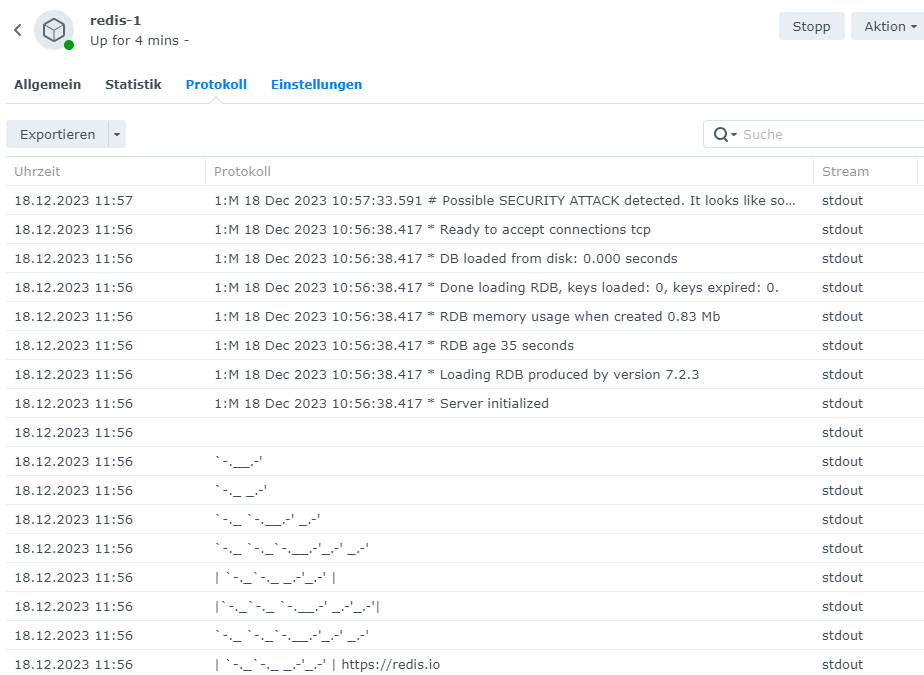Viewport: 924px width, 675px height.
Task: Click the search magnifier icon
Action: tap(721, 135)
